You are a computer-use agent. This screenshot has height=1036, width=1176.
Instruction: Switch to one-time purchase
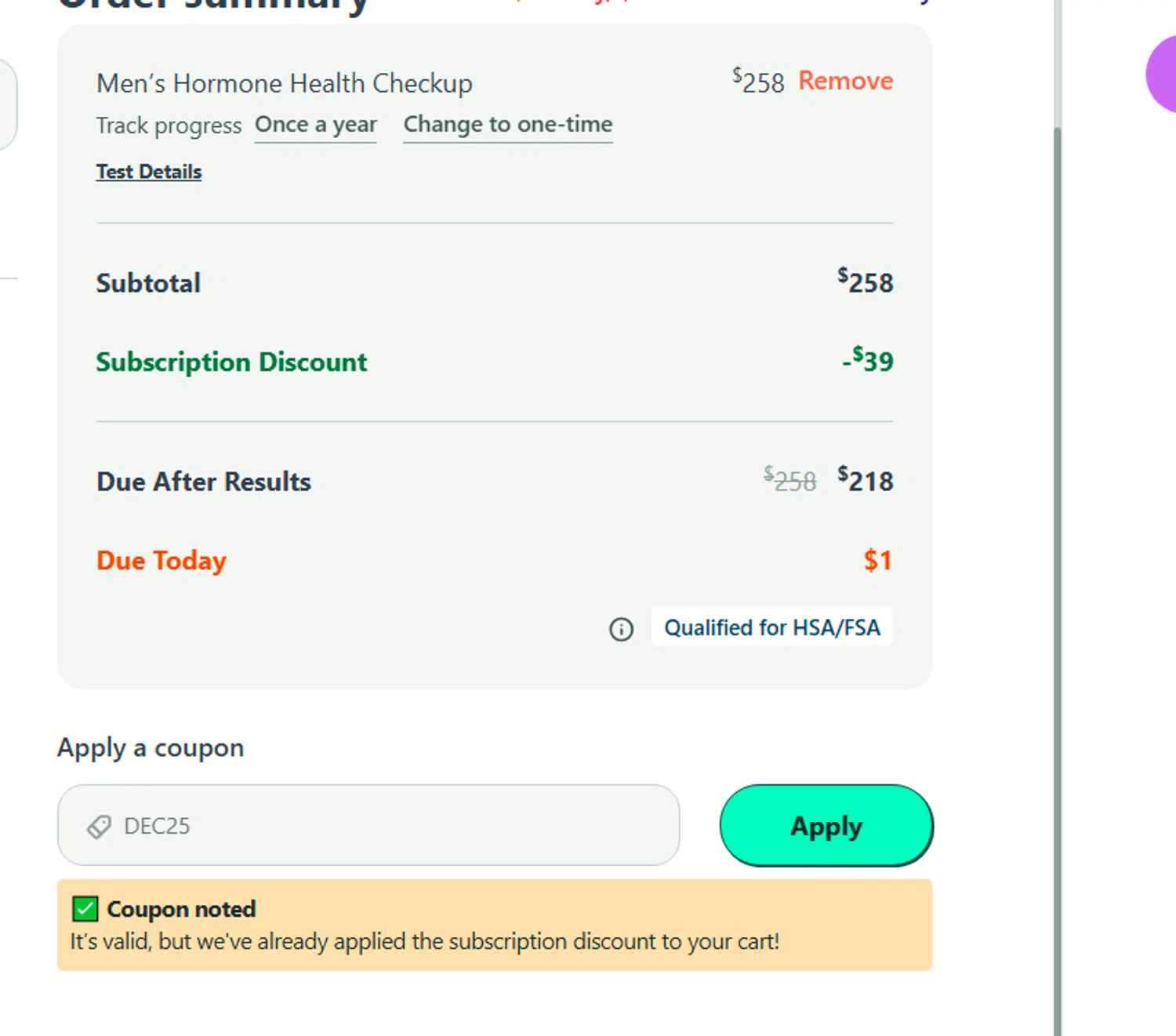pyautogui.click(x=507, y=125)
